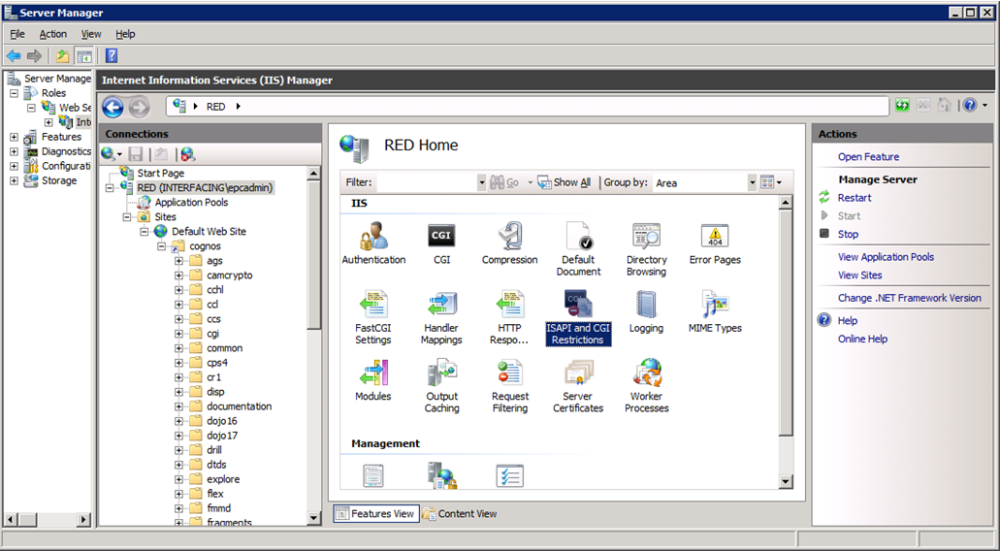The height and width of the screenshot is (551, 1000).
Task: Click Change .NET Framework Version link
Action: tap(909, 298)
